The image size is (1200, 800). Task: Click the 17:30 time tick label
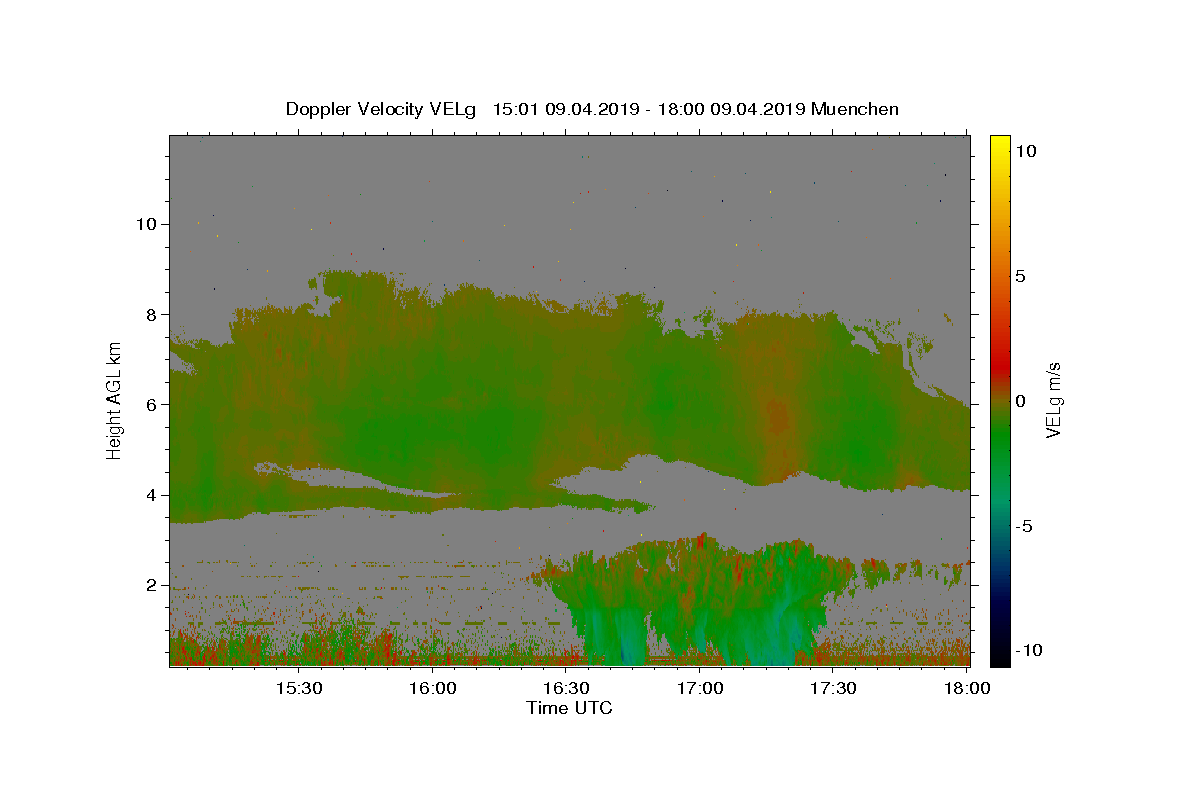(x=833, y=688)
